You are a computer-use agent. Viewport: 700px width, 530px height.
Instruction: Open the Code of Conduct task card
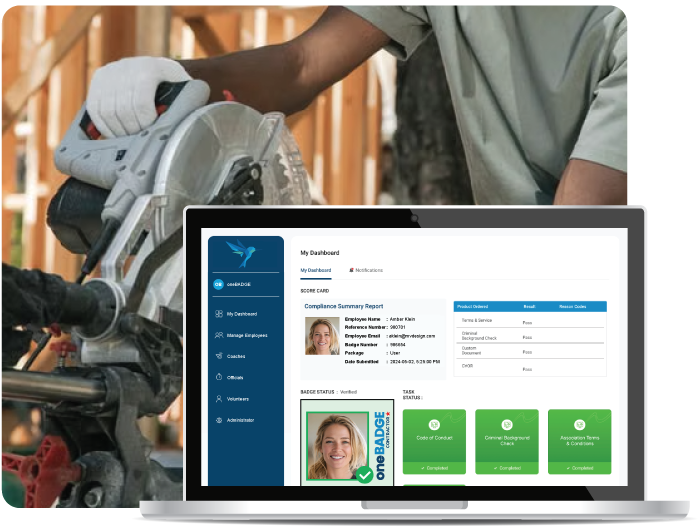434,442
